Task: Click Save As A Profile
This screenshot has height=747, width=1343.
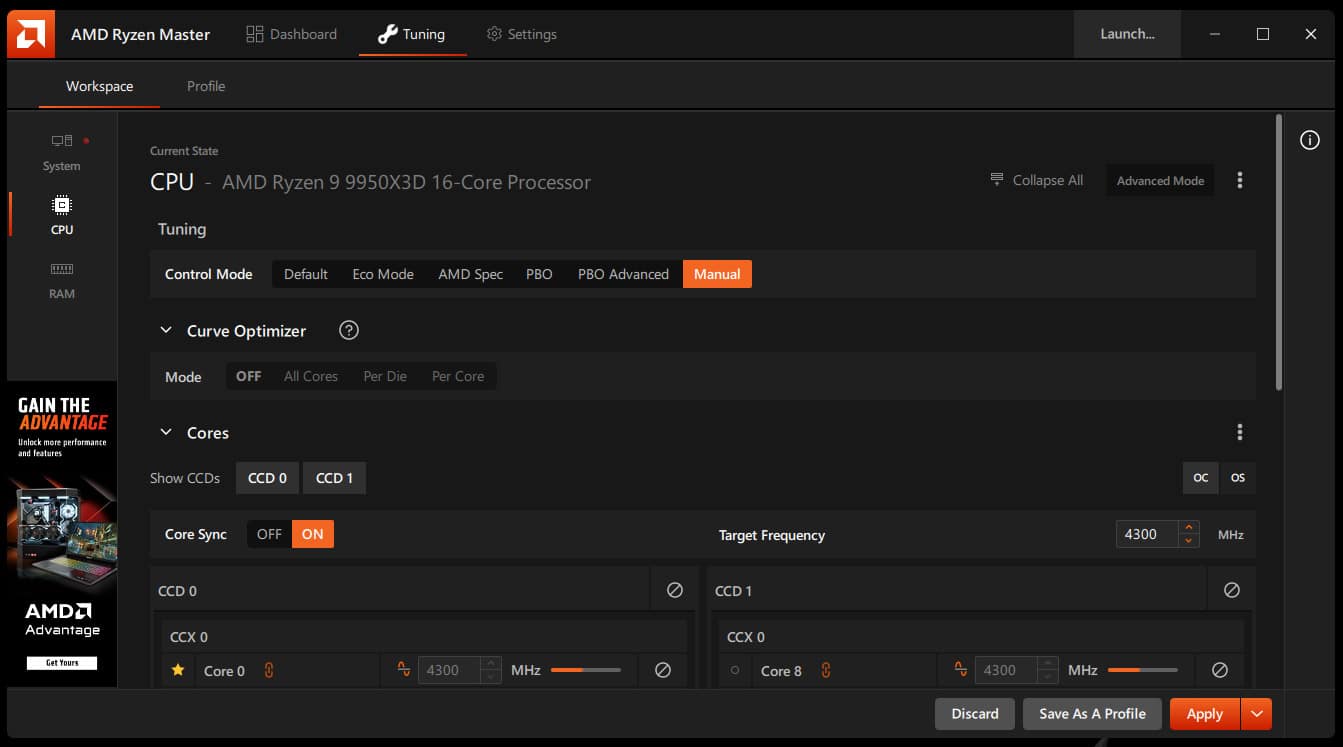Action: click(x=1092, y=714)
